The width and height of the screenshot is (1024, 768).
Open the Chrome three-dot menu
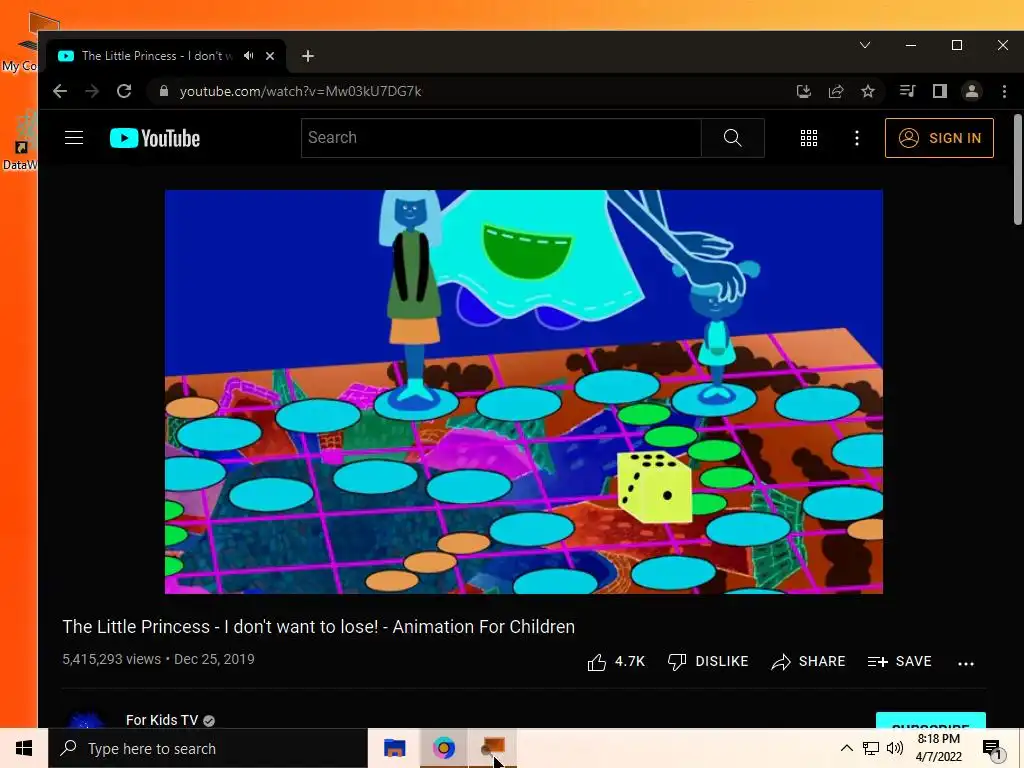tap(1004, 91)
